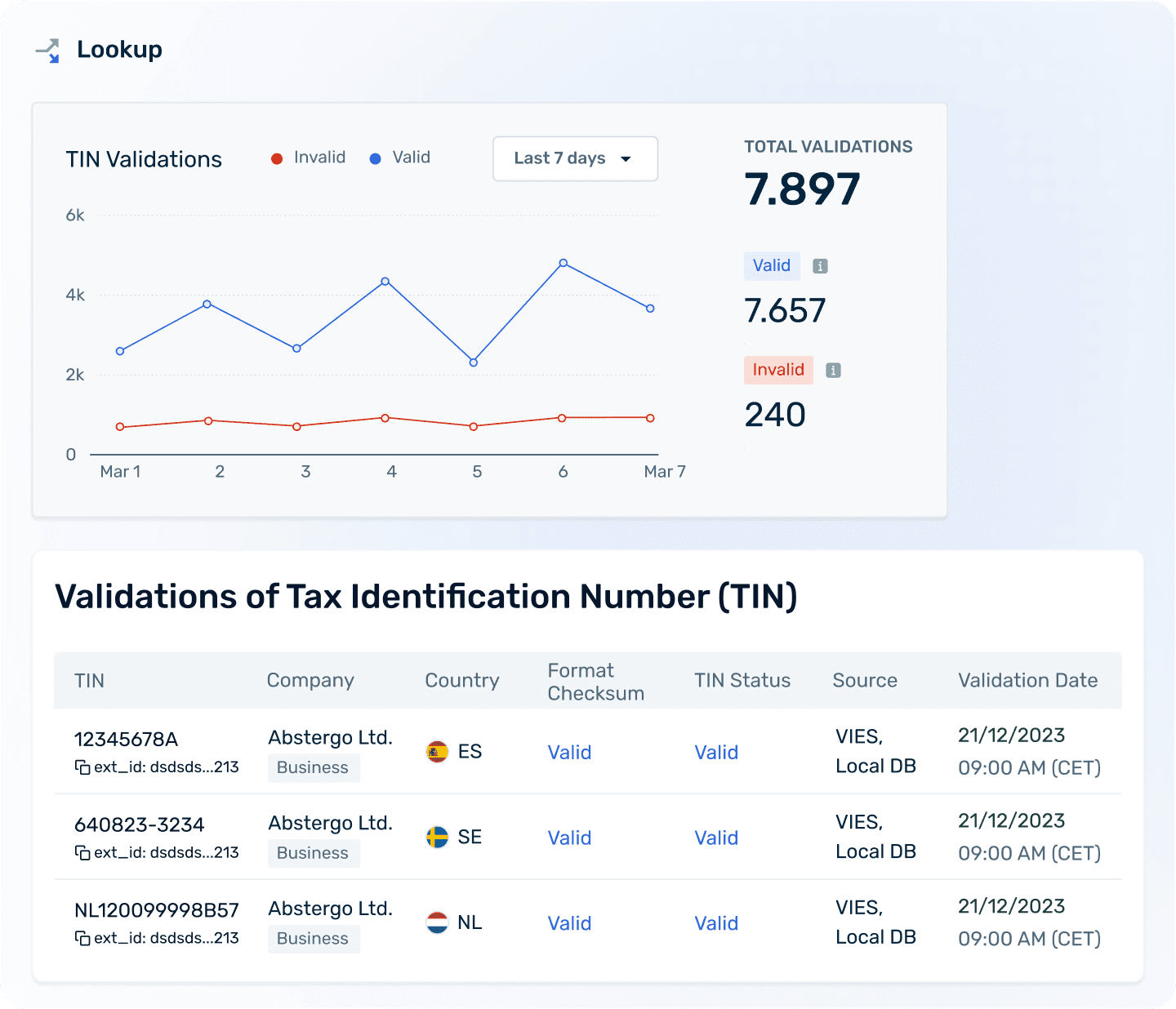This screenshot has width=1176, height=1009.
Task: Select the Mar 6 valid peak data point
Action: (563, 263)
